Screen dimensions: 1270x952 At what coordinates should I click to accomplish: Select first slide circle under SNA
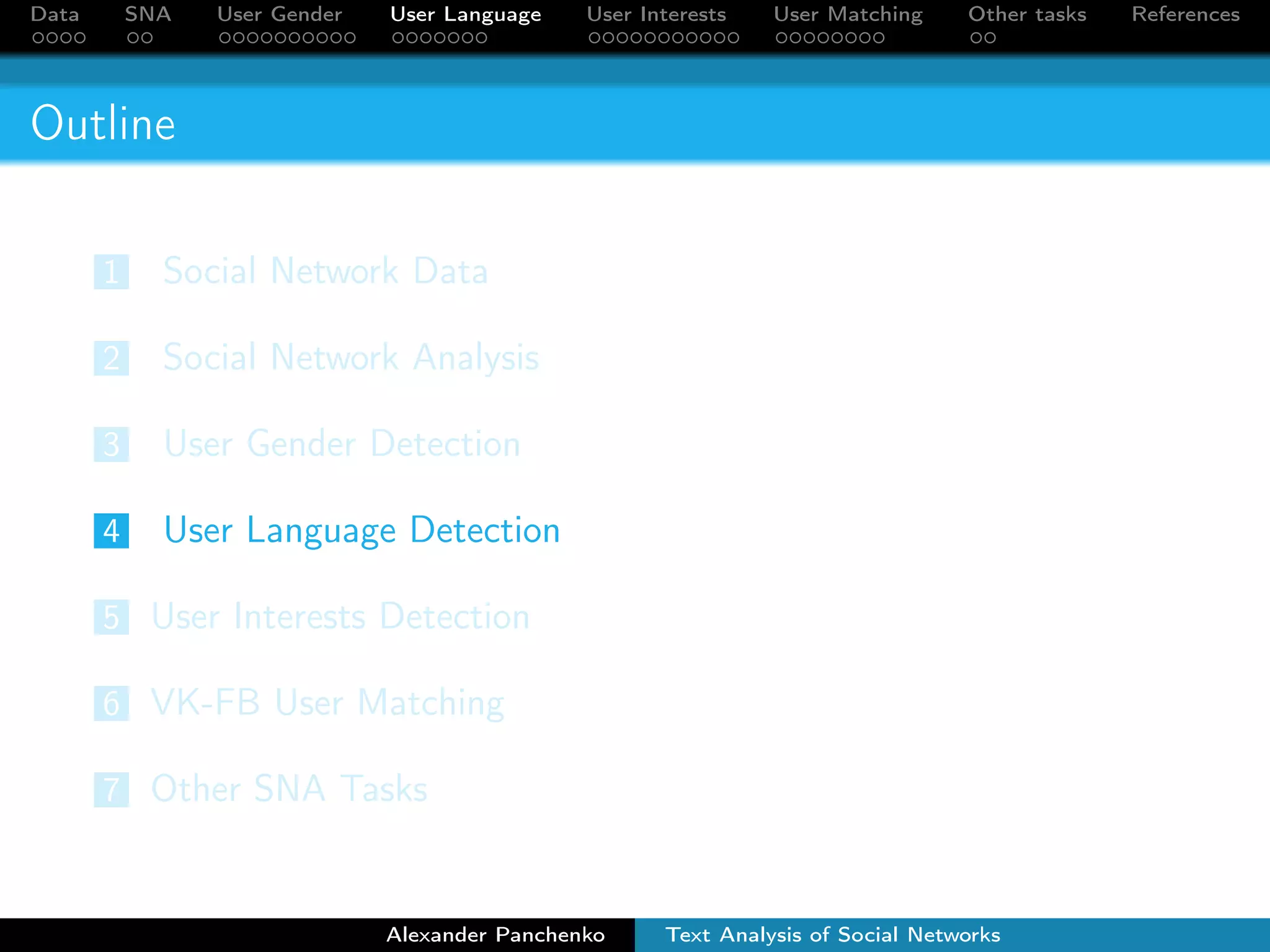click(x=133, y=38)
